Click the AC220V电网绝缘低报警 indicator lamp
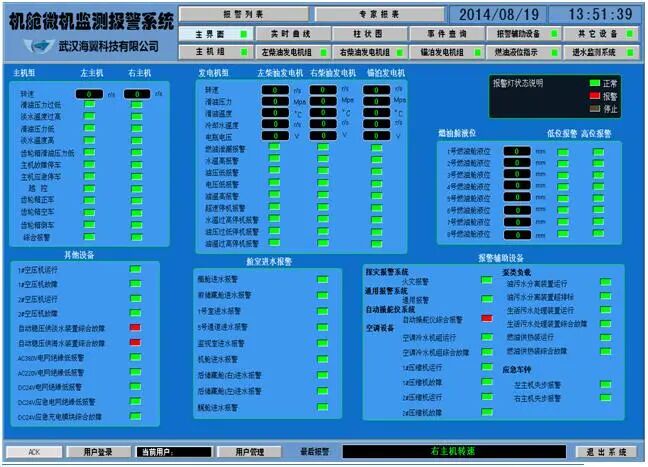Screen dimensions: 648x467 135,372
